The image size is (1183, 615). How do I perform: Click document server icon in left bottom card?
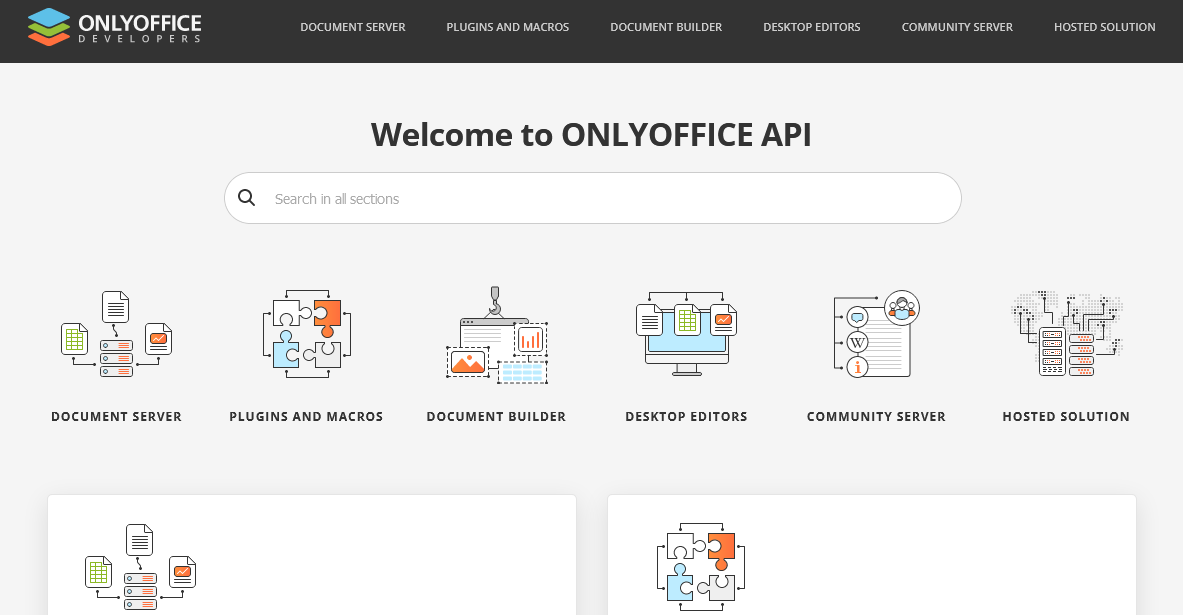(140, 567)
